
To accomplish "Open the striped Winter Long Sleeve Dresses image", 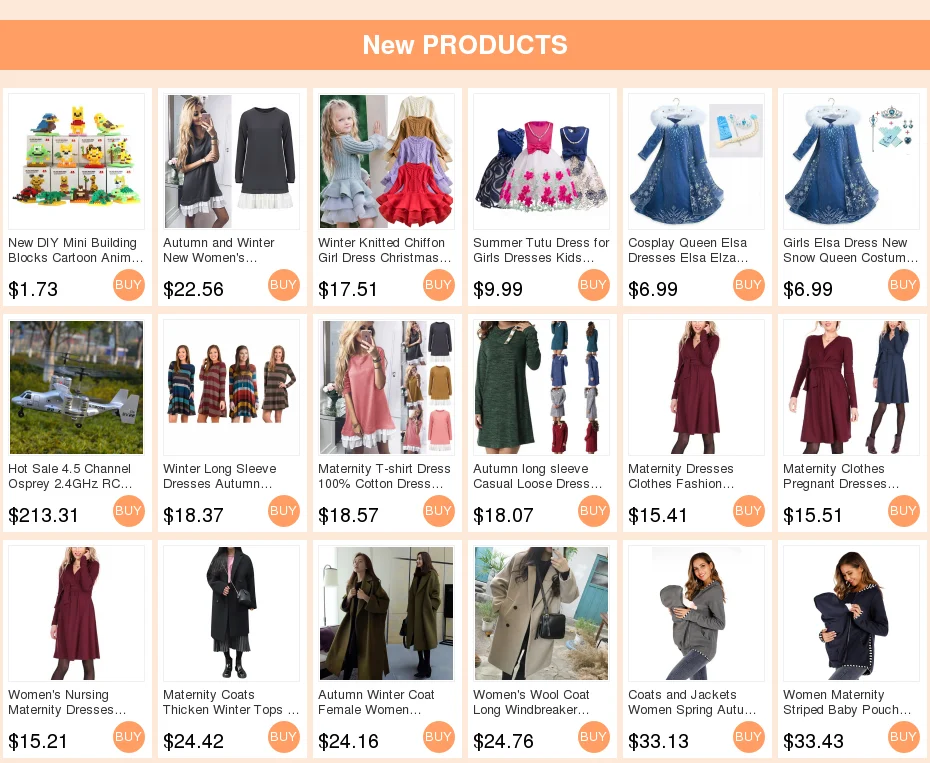I will [x=231, y=387].
